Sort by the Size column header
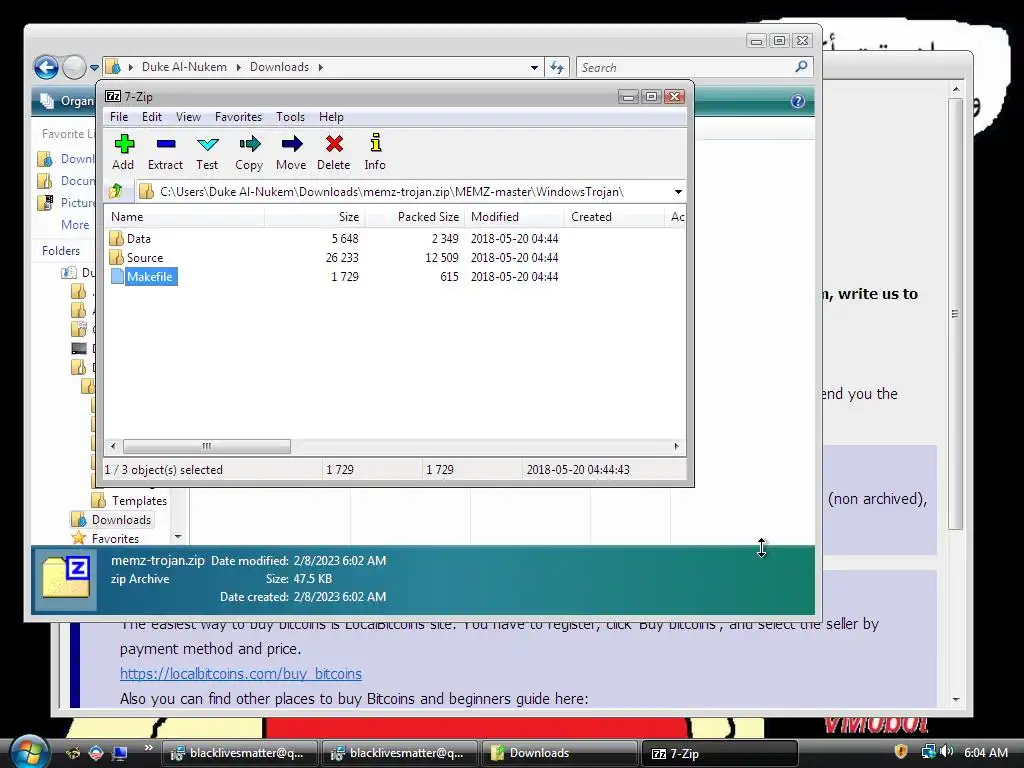 click(315, 217)
